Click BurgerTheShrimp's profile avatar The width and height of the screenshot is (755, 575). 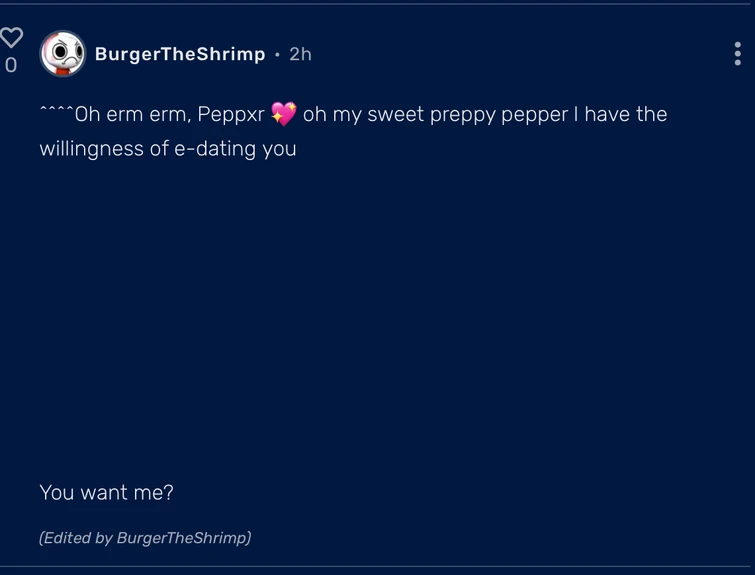tap(62, 54)
